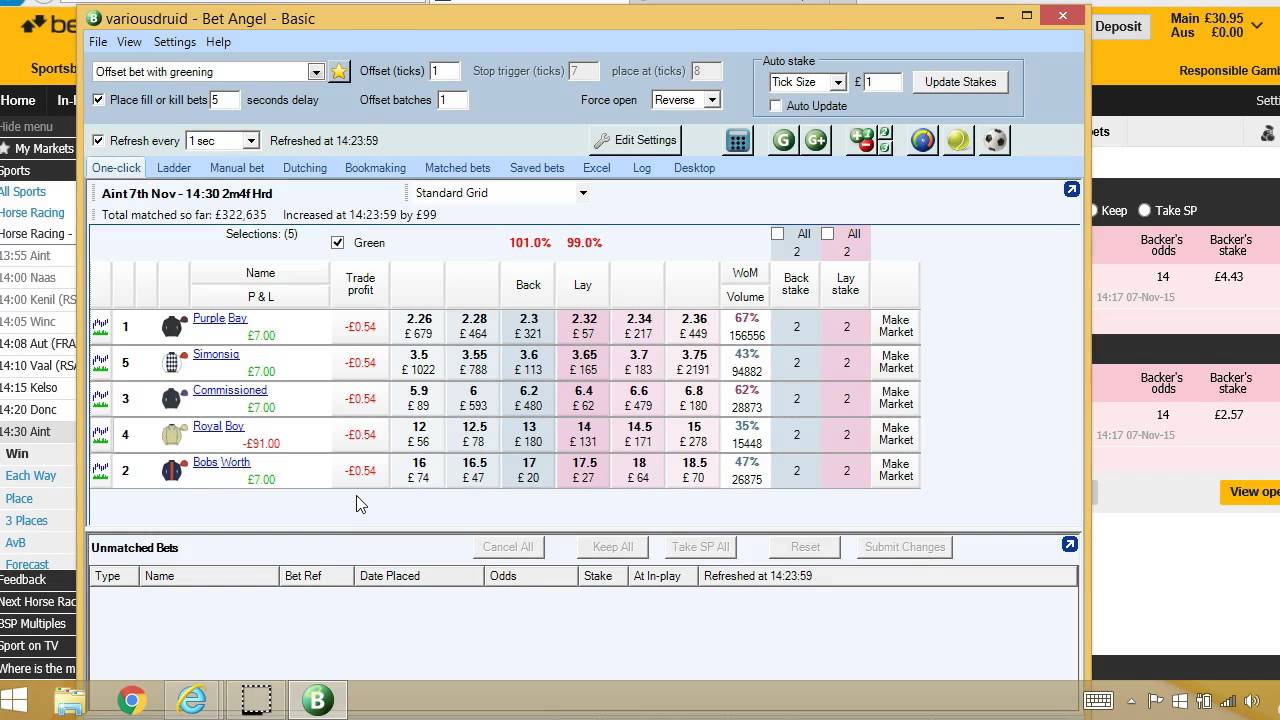The width and height of the screenshot is (1280, 720).
Task: Toggle the Auto Update checkbox
Action: point(775,106)
